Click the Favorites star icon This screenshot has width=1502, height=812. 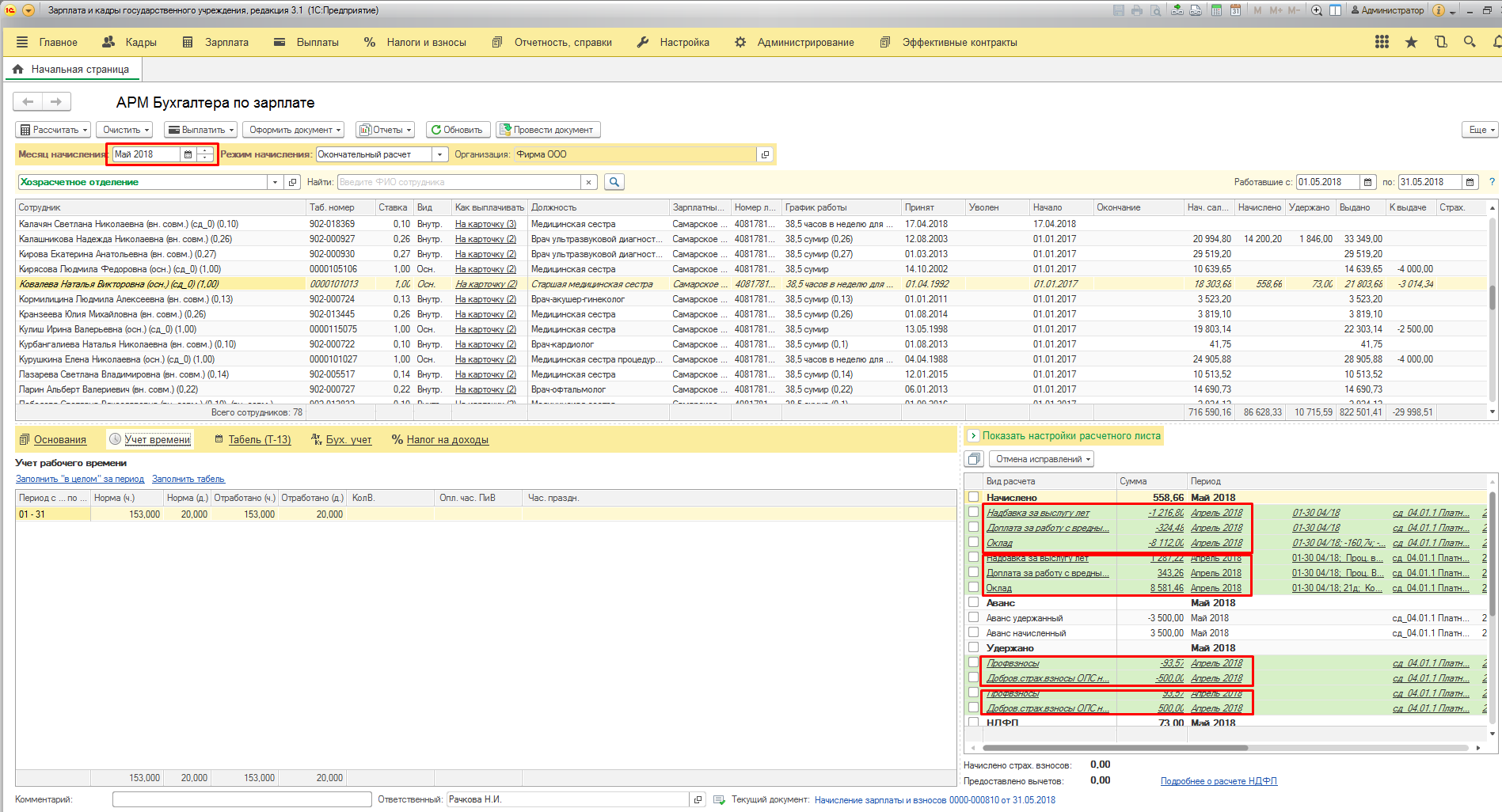(1411, 42)
